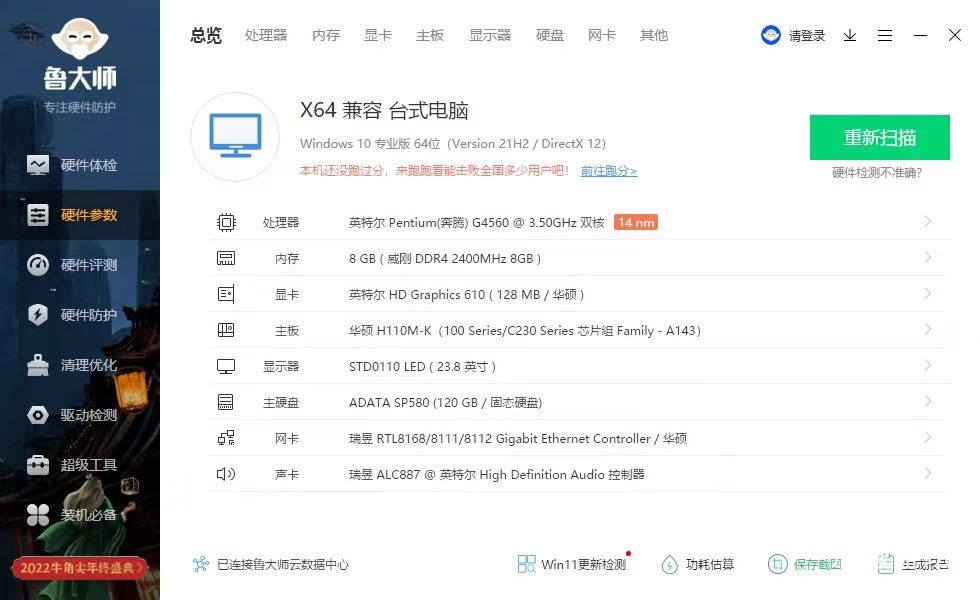Switch to the 内存 tab
The image size is (980, 600).
coord(326,36)
